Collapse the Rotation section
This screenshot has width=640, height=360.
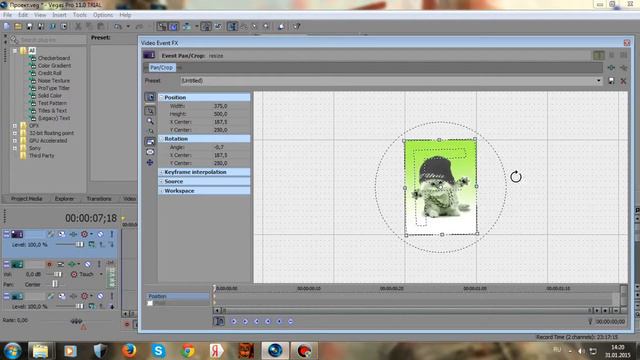[162, 139]
